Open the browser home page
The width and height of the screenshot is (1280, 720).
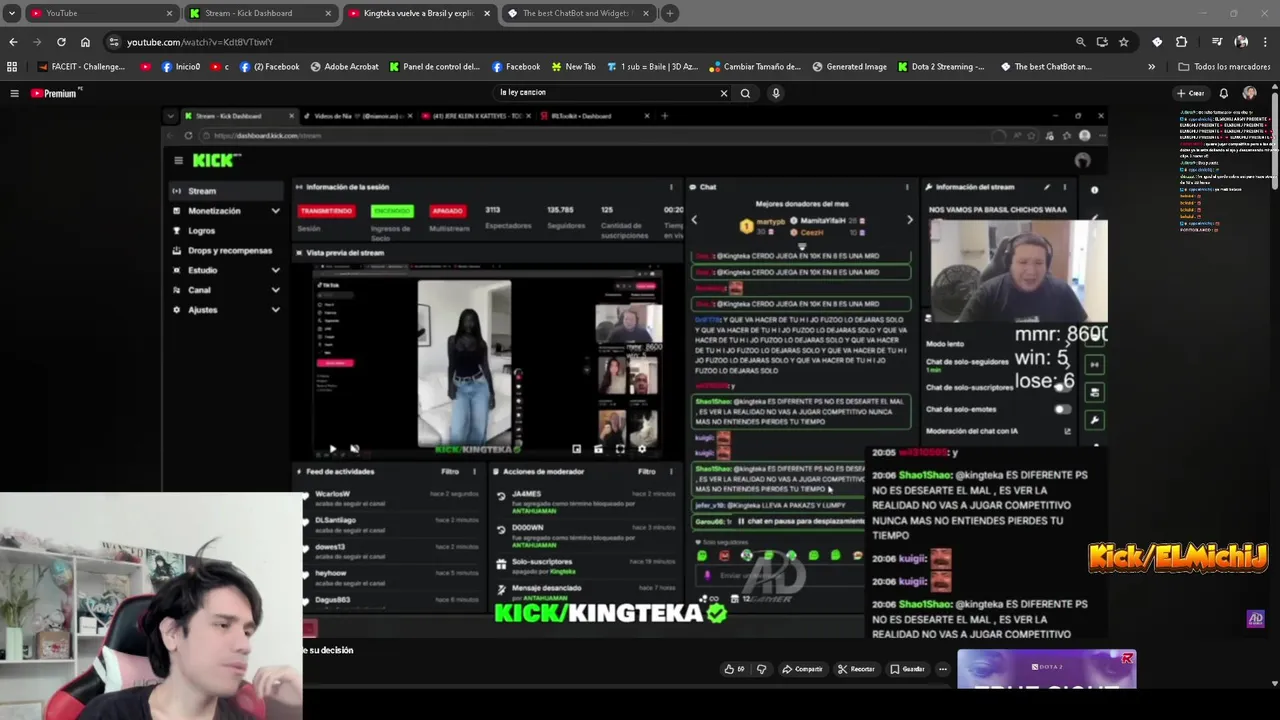[85, 42]
